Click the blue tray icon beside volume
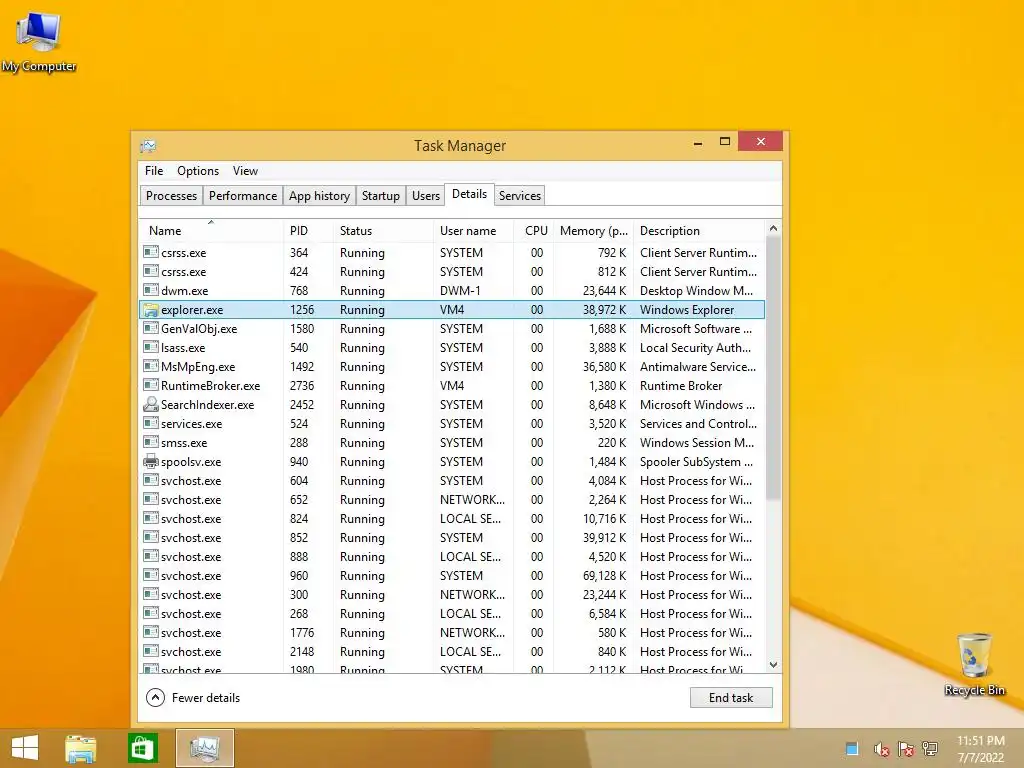Viewport: 1024px width, 768px height. [852, 749]
